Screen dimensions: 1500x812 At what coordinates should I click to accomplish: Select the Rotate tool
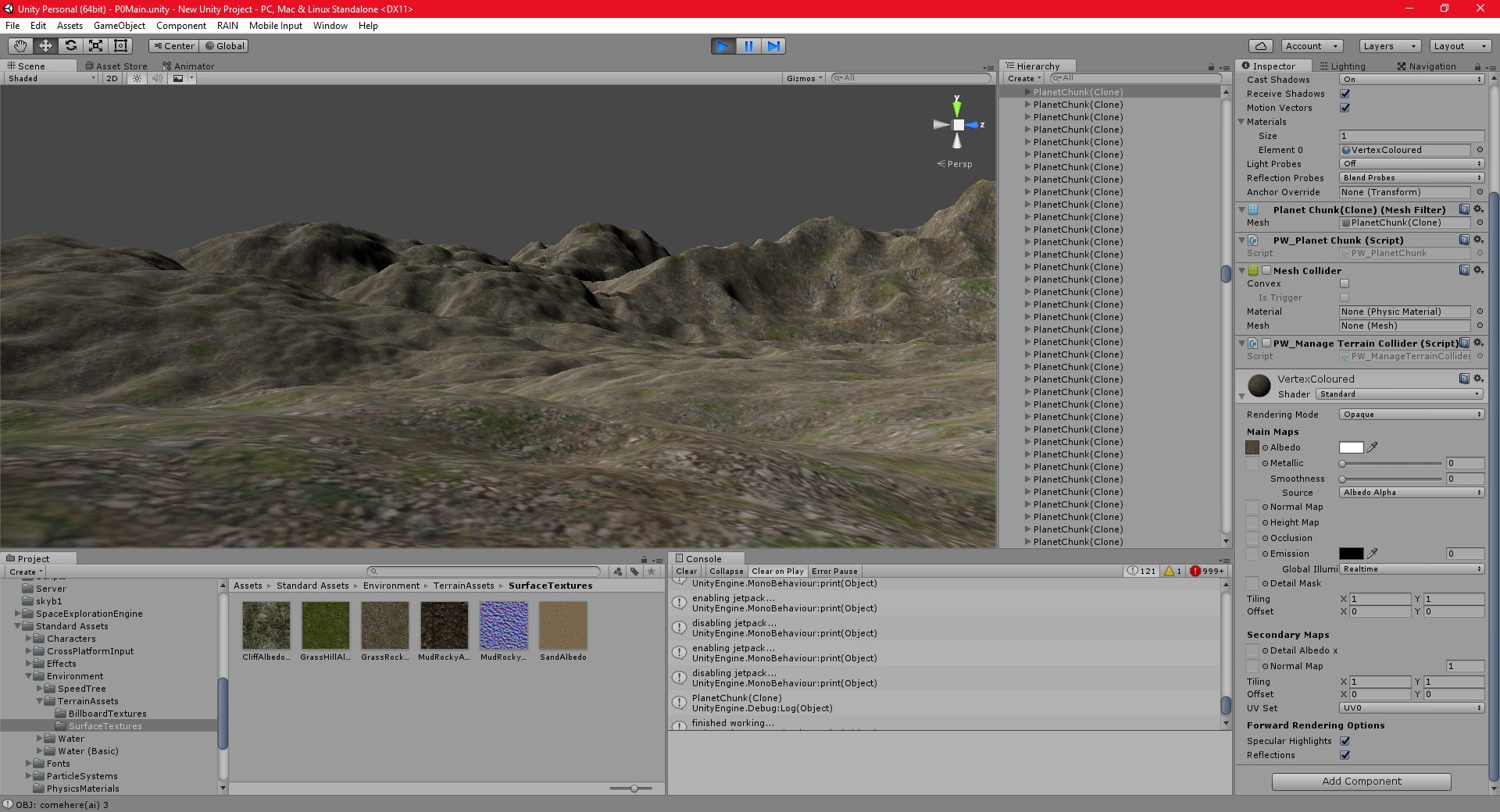[x=70, y=46]
